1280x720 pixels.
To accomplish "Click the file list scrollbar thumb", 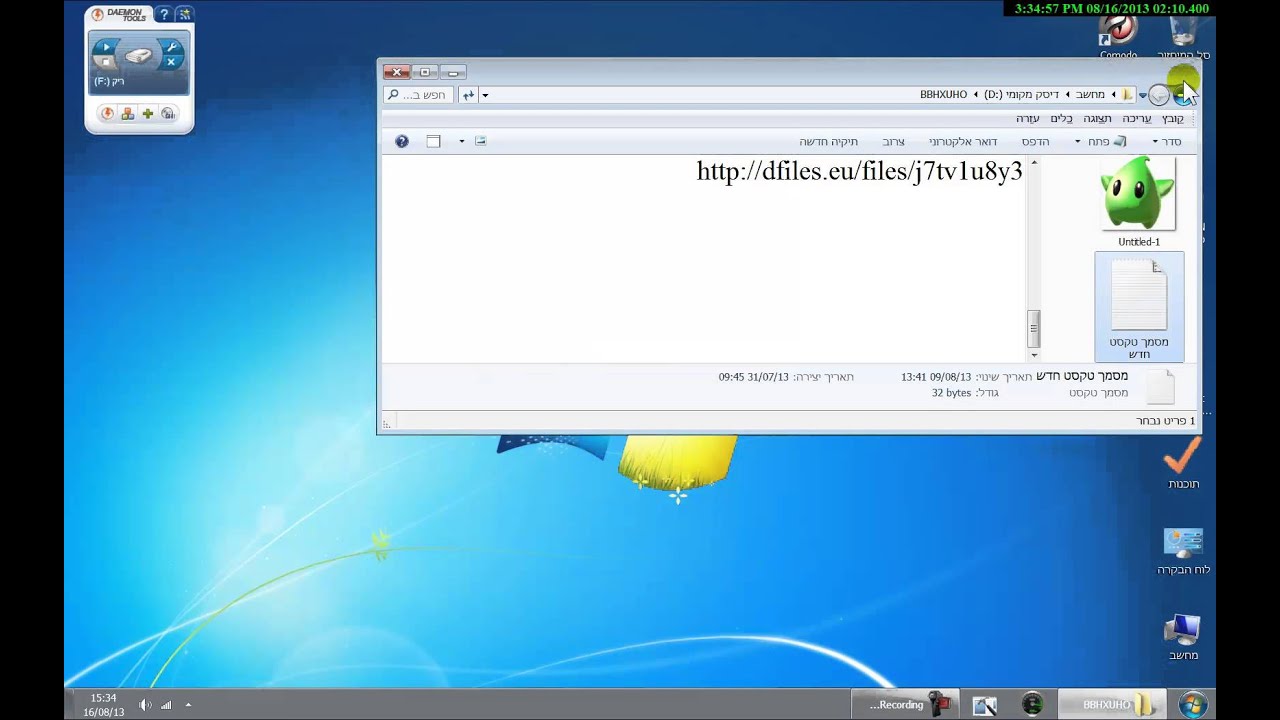I will point(1034,329).
